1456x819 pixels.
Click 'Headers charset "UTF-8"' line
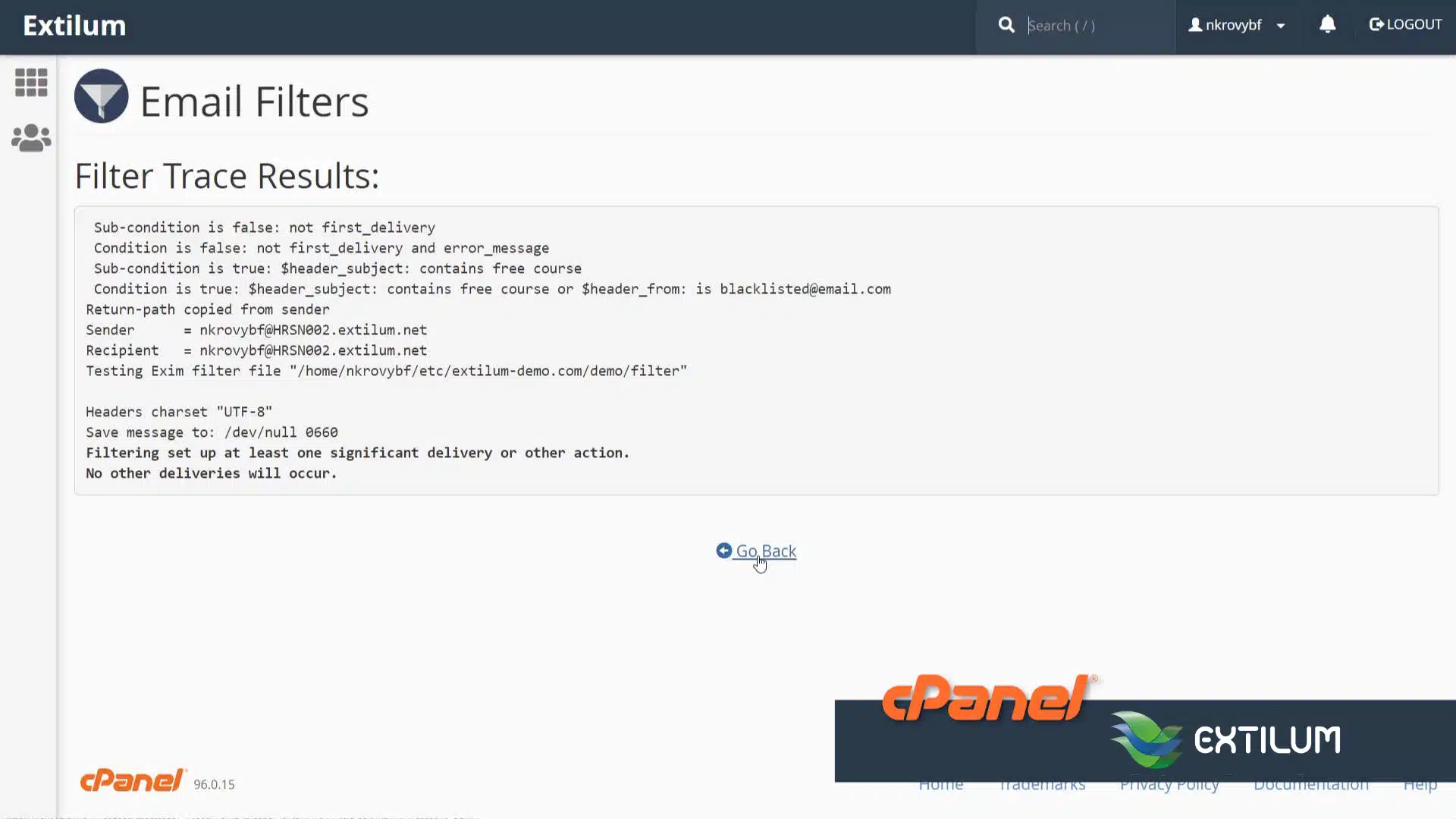point(179,412)
